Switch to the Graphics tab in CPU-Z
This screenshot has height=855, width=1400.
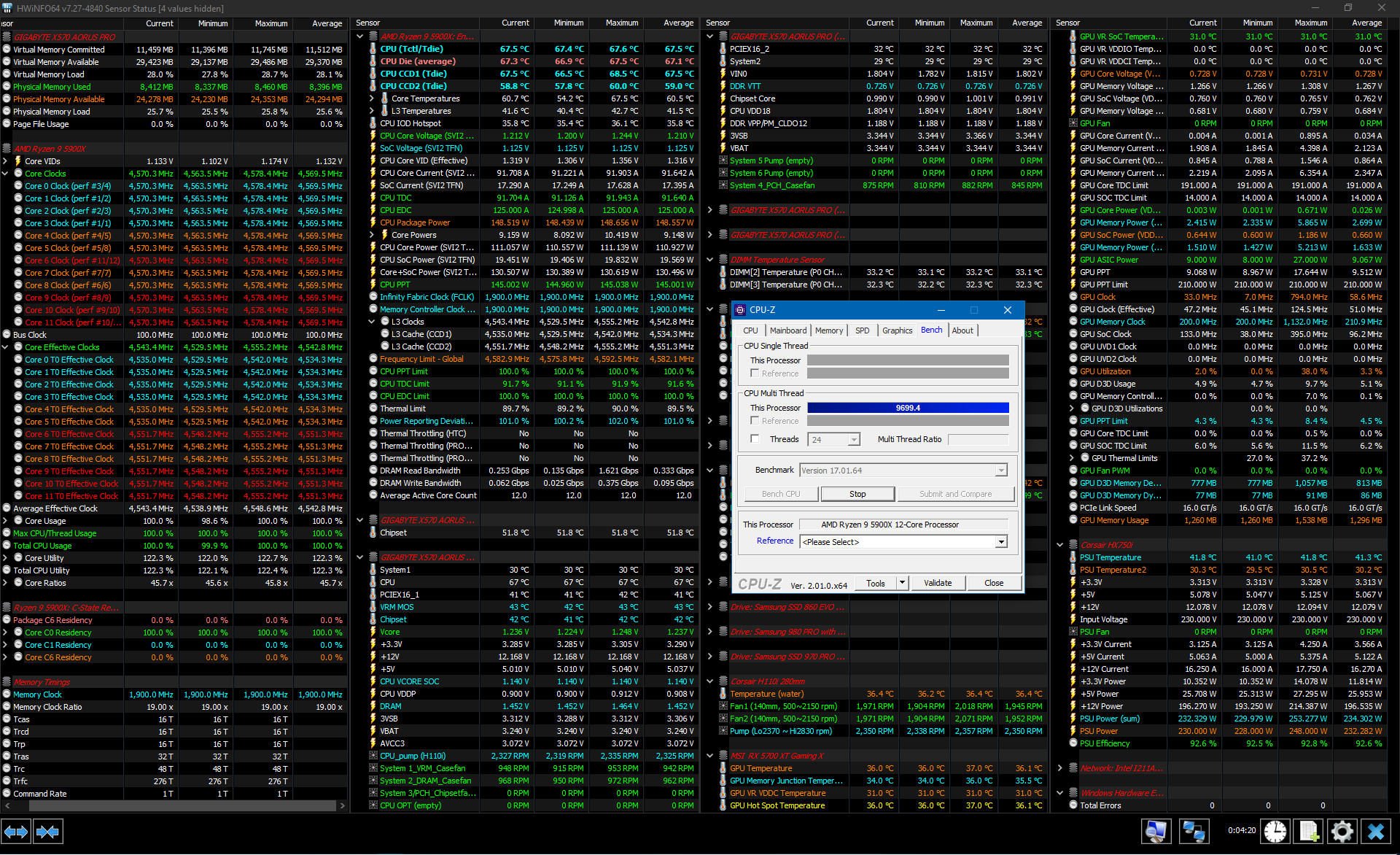tap(897, 330)
